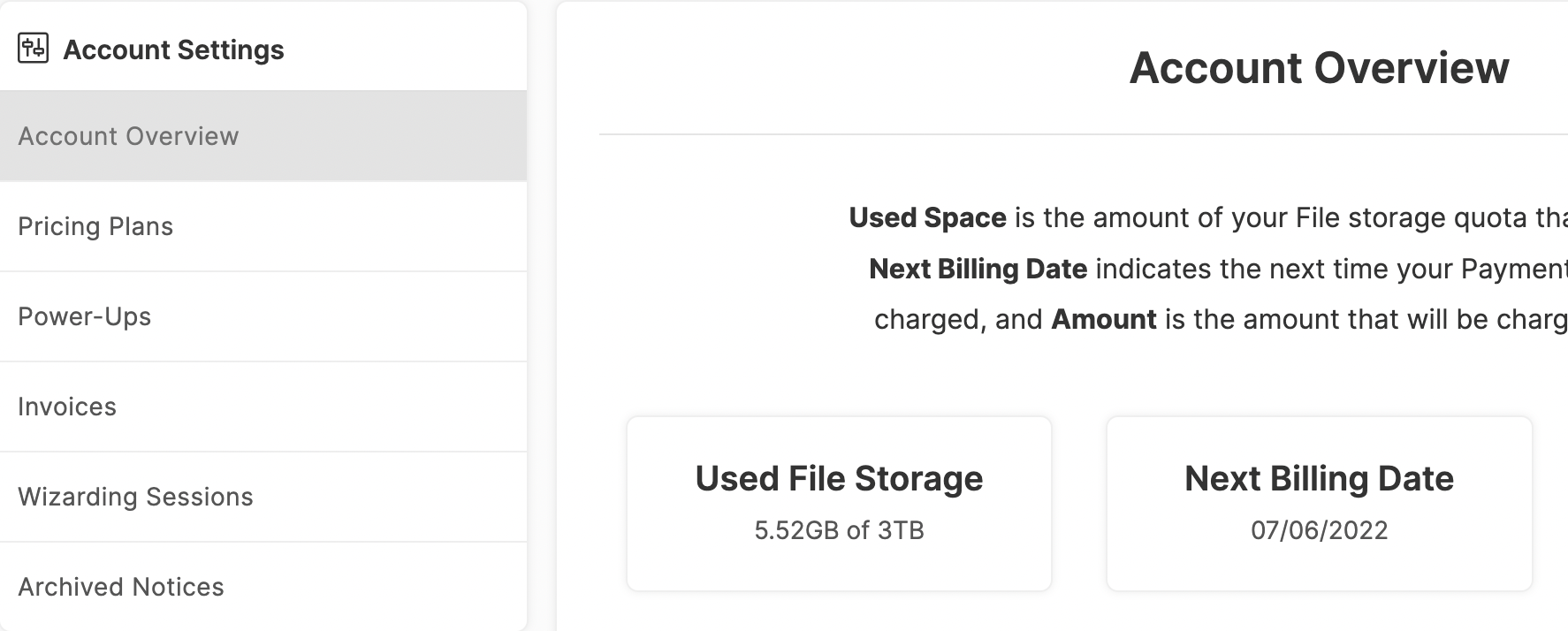Click the Account Settings sidebar header text
This screenshot has height=631, width=1568.
[173, 50]
